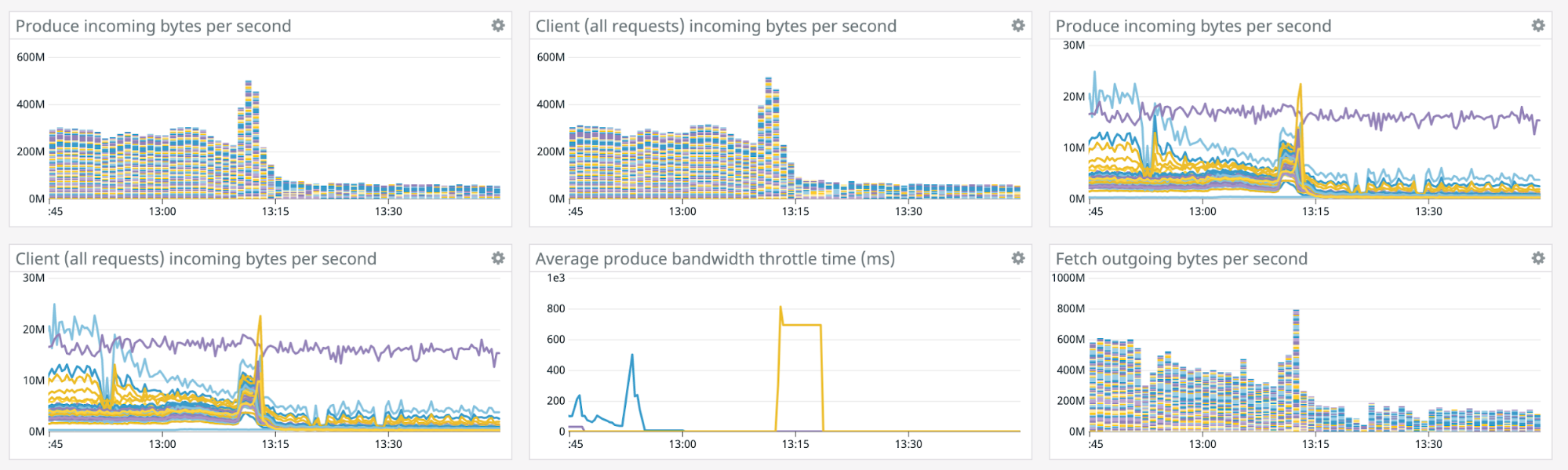
Task: Select title of Produce incoming bytes stacked-bar graph
Action: (153, 26)
